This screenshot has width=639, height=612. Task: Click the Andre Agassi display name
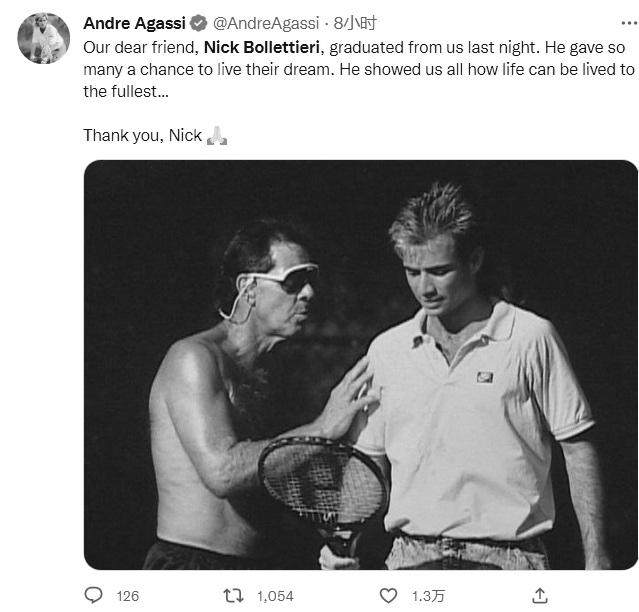point(133,23)
